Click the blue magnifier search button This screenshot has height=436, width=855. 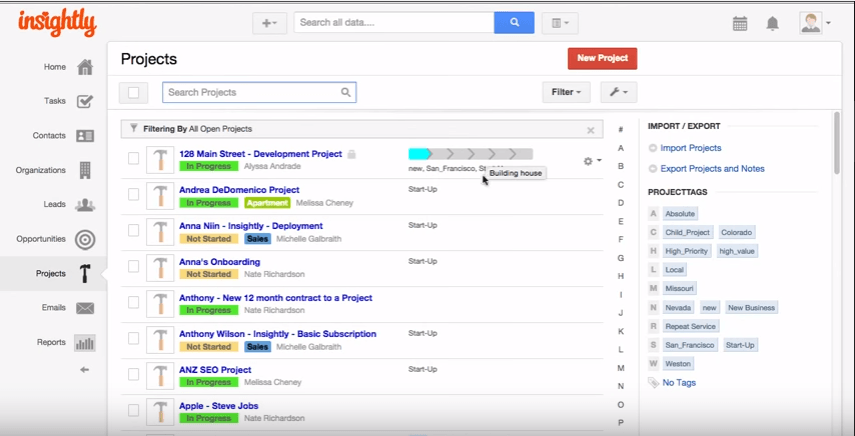pos(514,23)
